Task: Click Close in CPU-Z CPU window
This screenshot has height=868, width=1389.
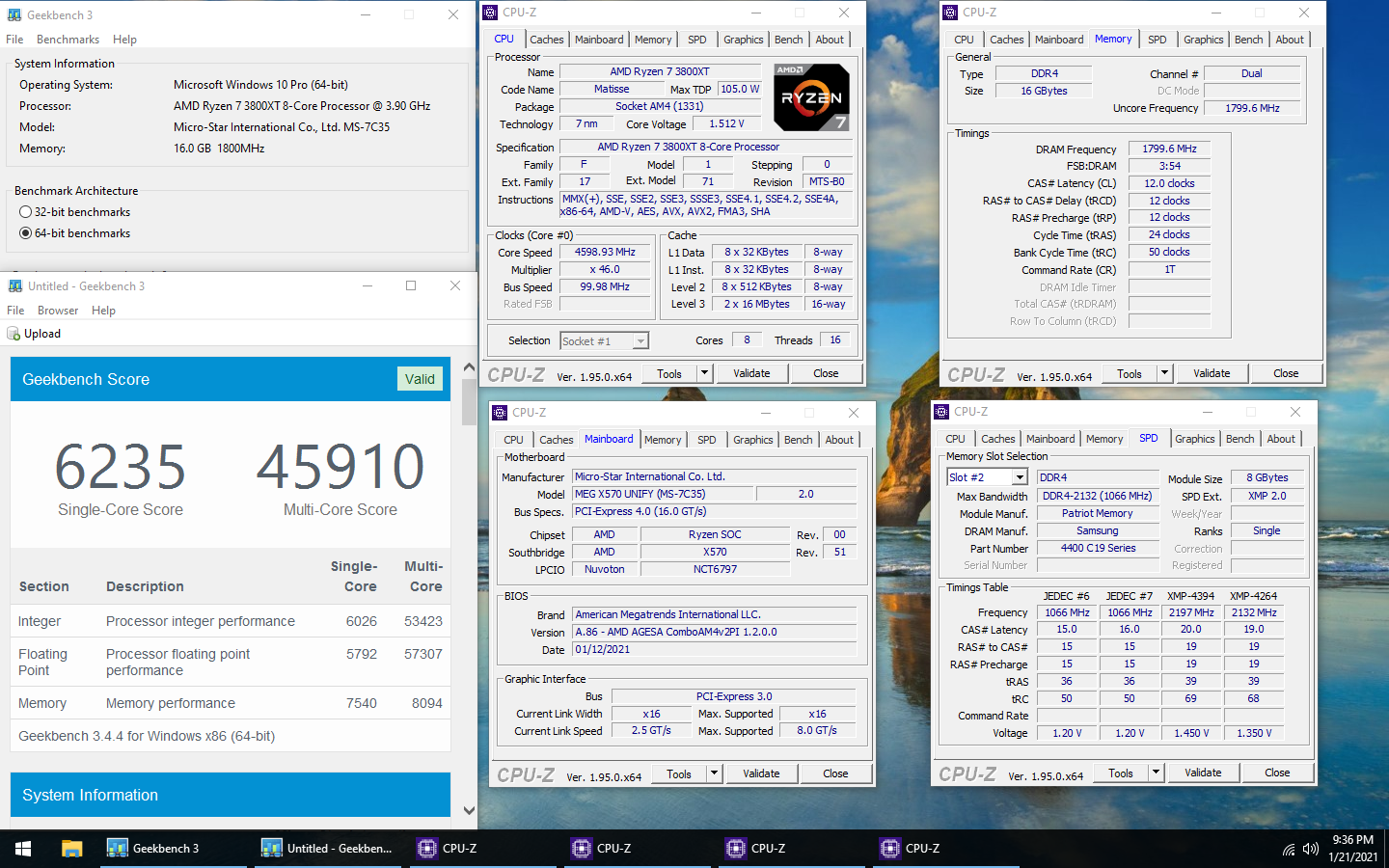Action: tap(826, 373)
